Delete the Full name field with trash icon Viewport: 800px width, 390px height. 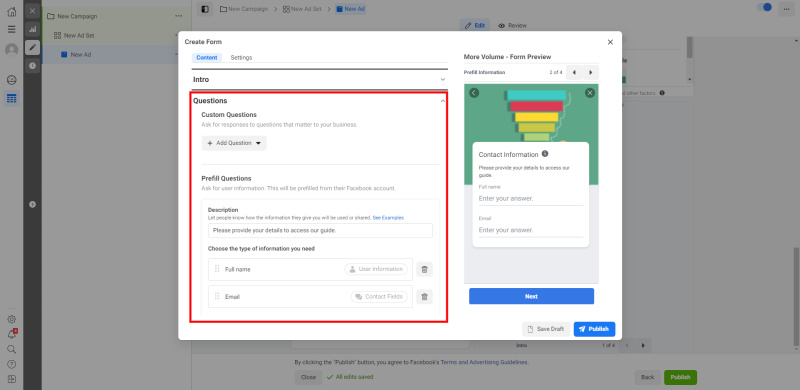(424, 269)
